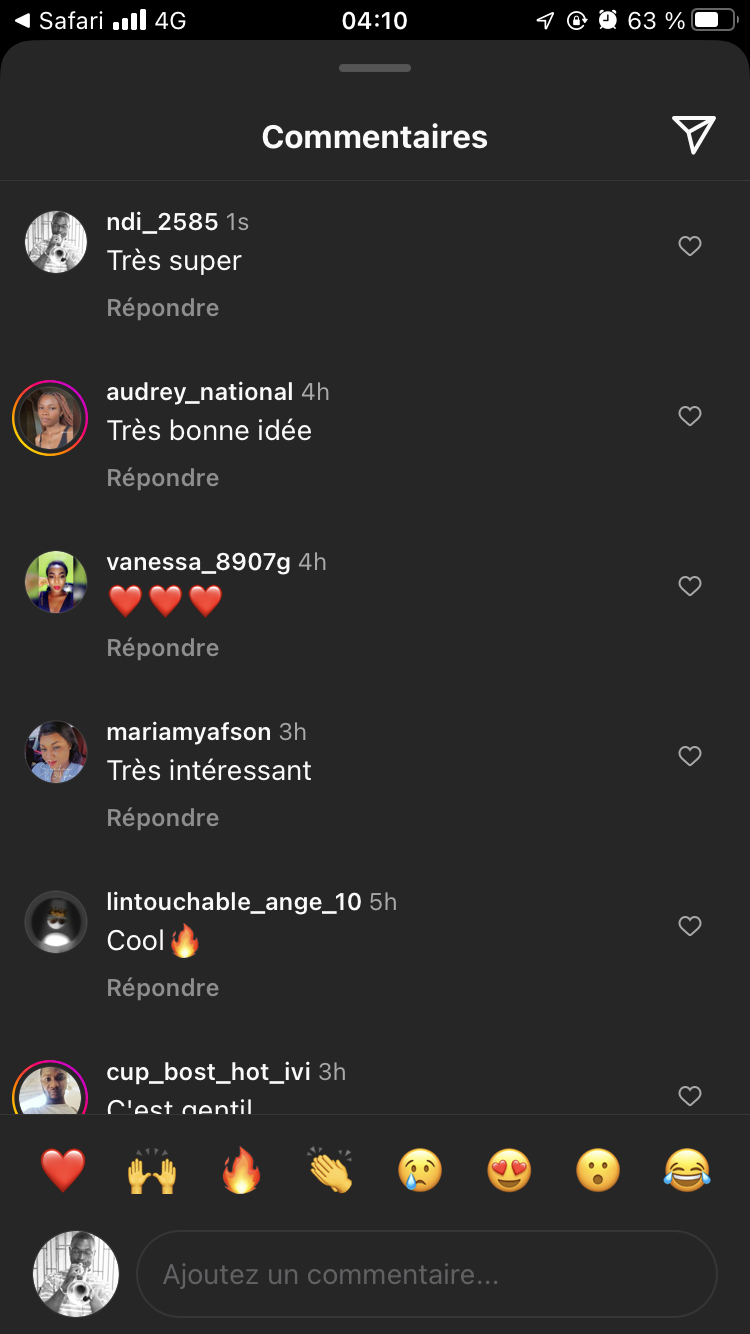Like mariamyafson's comment
Screen dimensions: 750x1334
tap(690, 756)
